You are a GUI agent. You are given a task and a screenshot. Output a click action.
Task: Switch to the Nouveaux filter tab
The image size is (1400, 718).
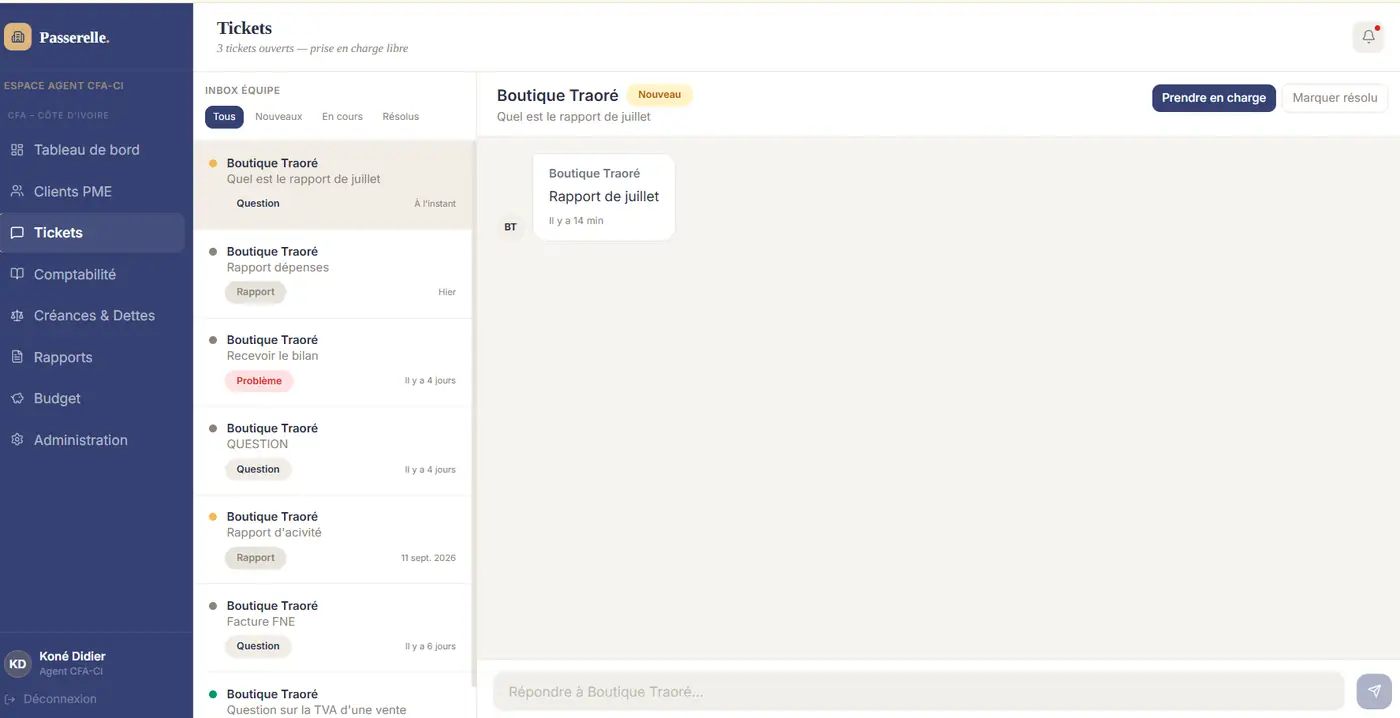click(278, 117)
